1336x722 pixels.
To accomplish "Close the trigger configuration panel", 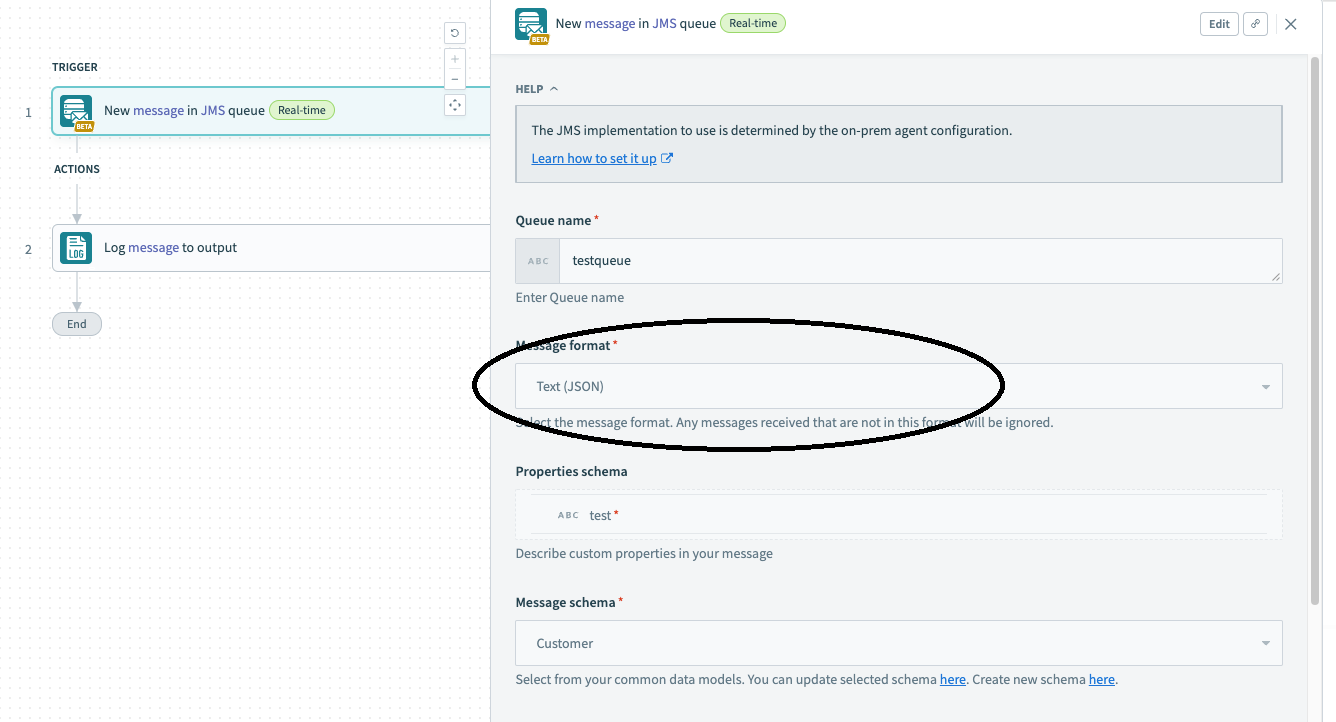I will coord(1291,24).
